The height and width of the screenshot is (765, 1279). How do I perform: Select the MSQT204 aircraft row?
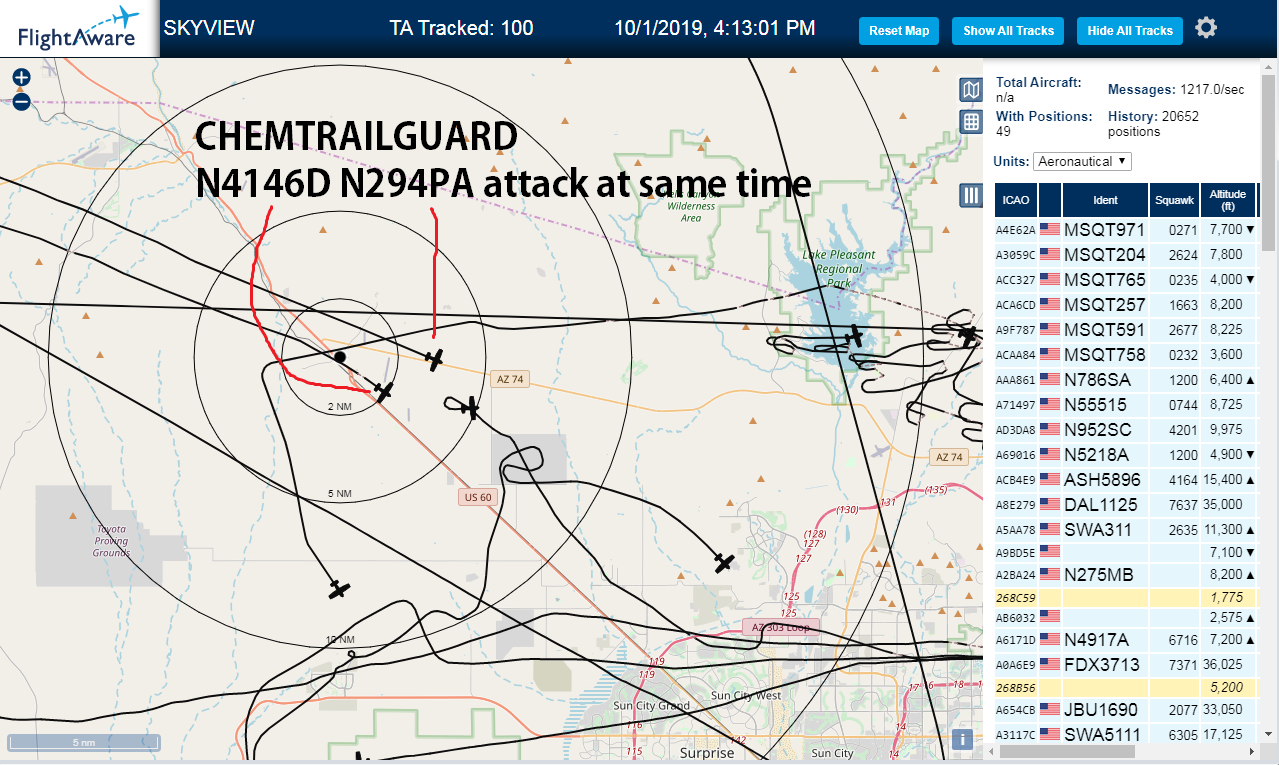[1126, 255]
